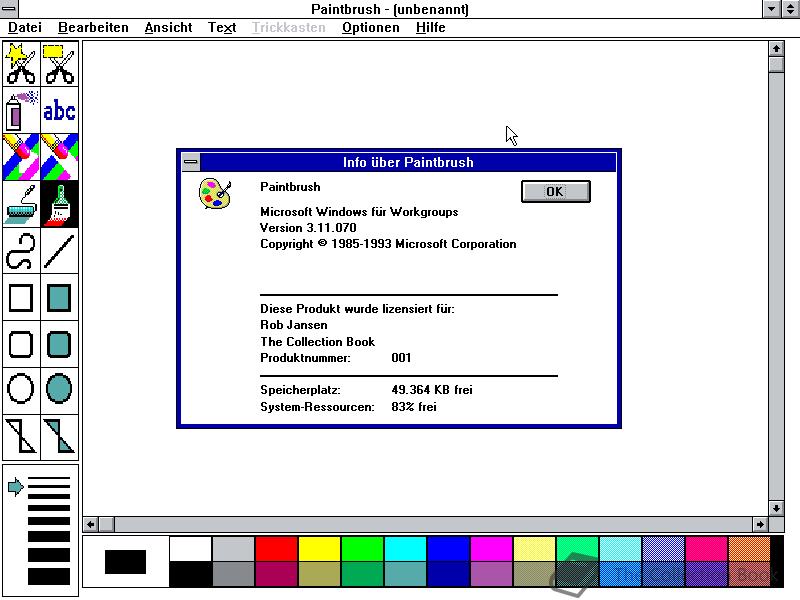The image size is (800, 600).
Task: Pick the olive color swatch
Action: [x=319, y=573]
